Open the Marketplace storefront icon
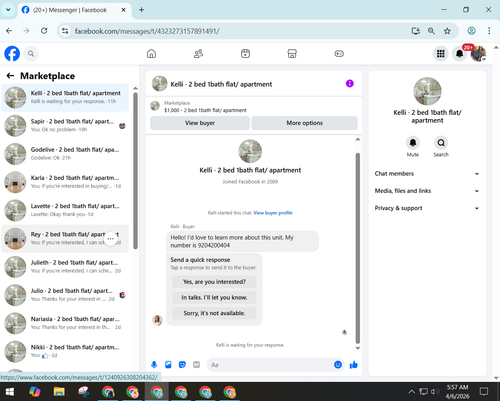The height and width of the screenshot is (401, 500). point(292,53)
